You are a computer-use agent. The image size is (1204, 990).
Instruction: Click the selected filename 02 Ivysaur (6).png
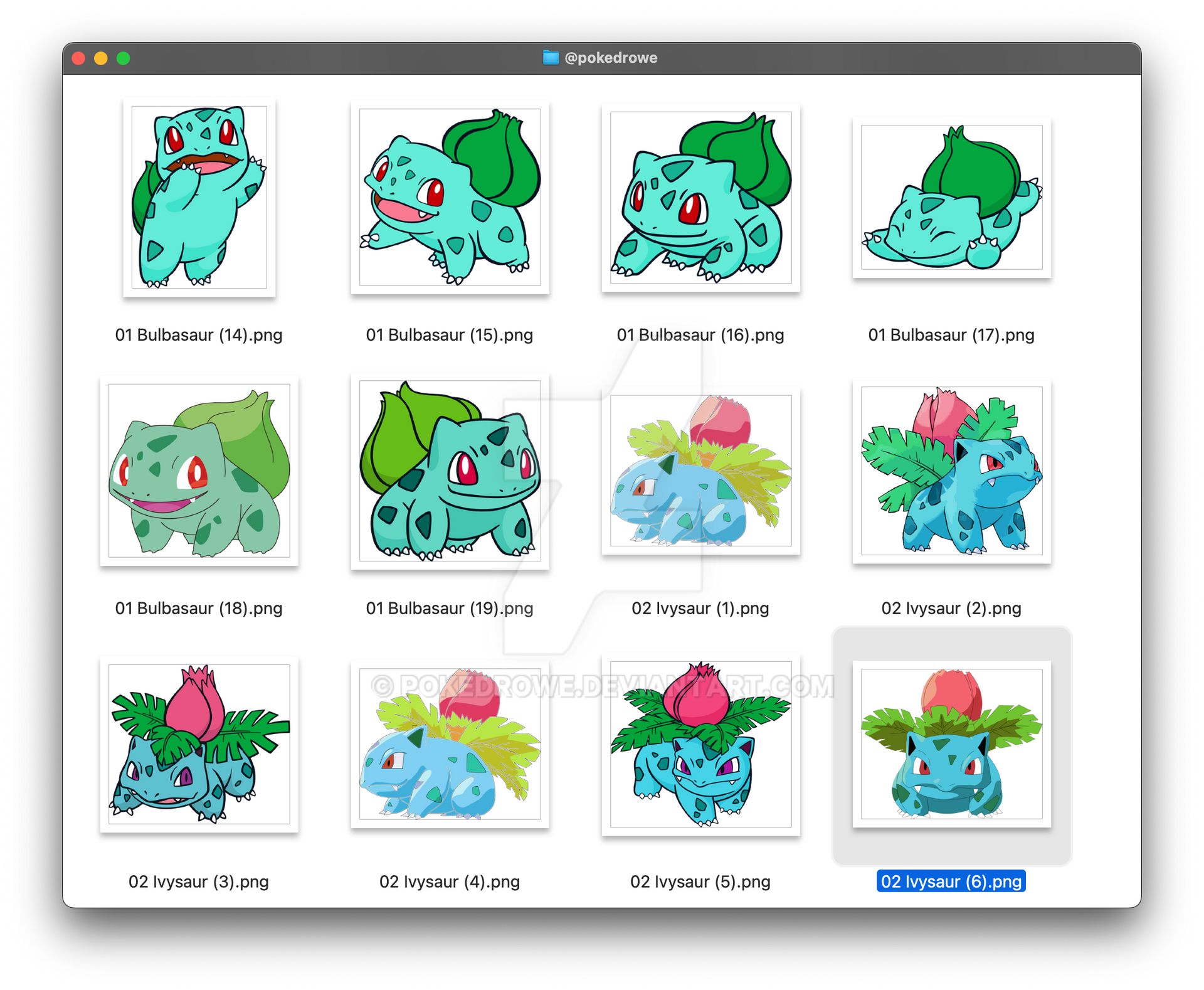coord(951,881)
